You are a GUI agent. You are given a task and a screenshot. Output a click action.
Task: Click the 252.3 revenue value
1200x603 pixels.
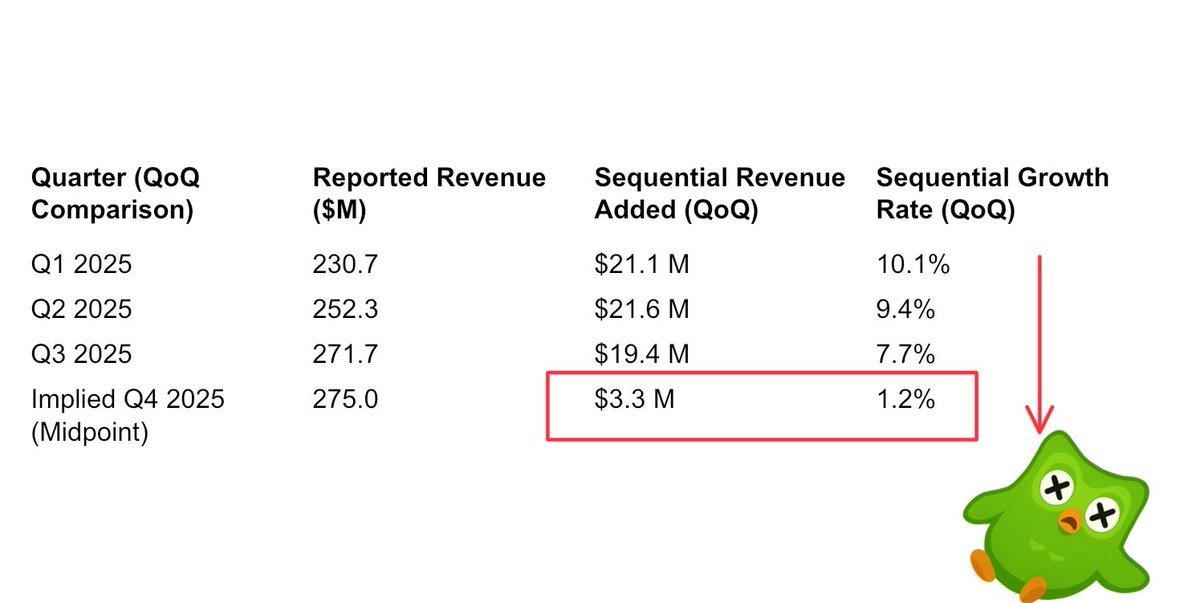(x=345, y=310)
